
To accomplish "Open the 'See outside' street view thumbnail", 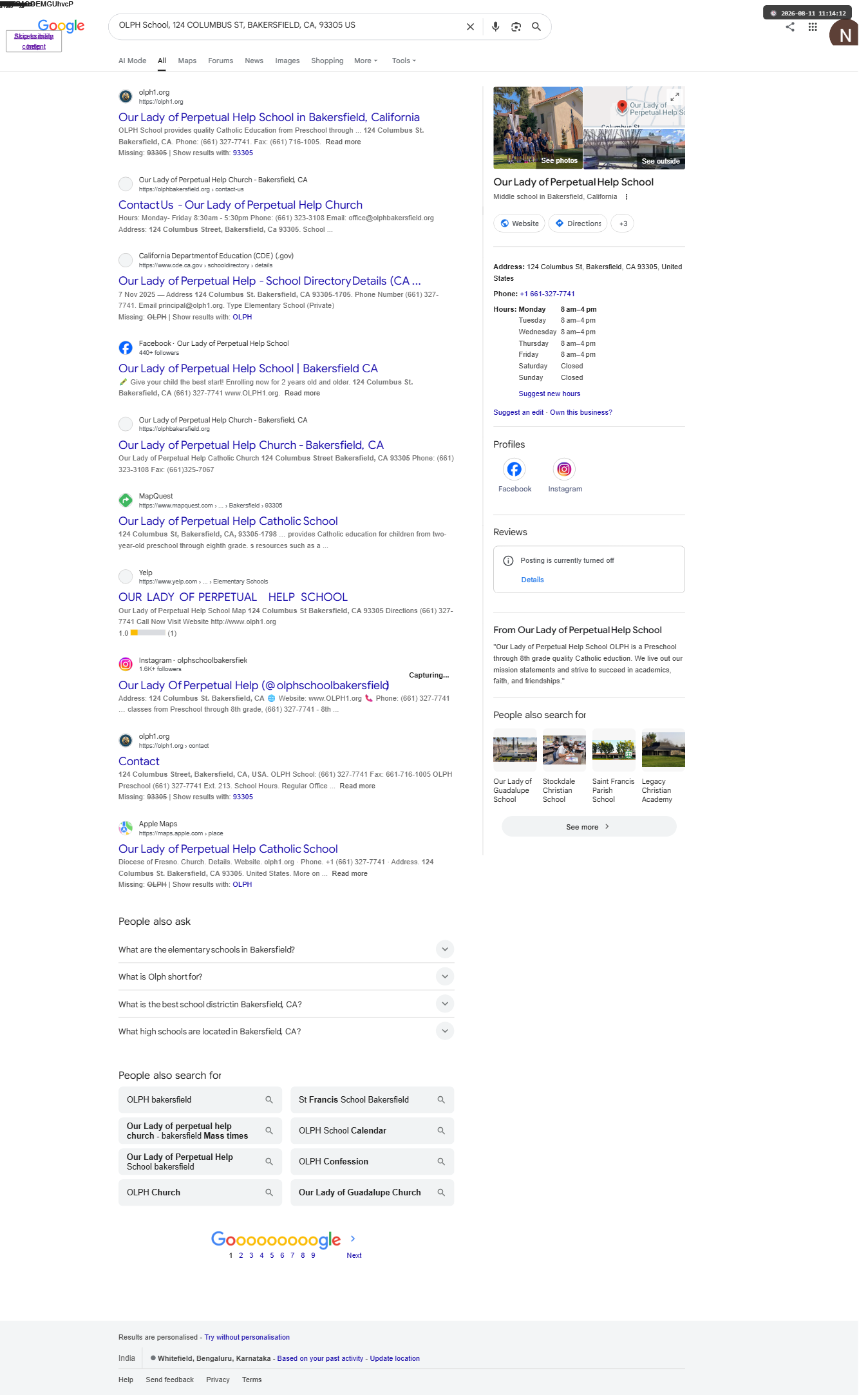I will [634, 149].
